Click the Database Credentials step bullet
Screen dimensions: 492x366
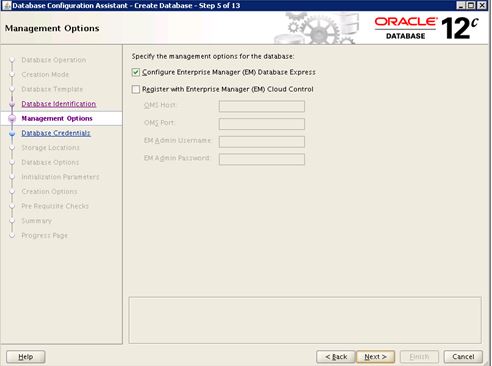[x=12, y=134]
